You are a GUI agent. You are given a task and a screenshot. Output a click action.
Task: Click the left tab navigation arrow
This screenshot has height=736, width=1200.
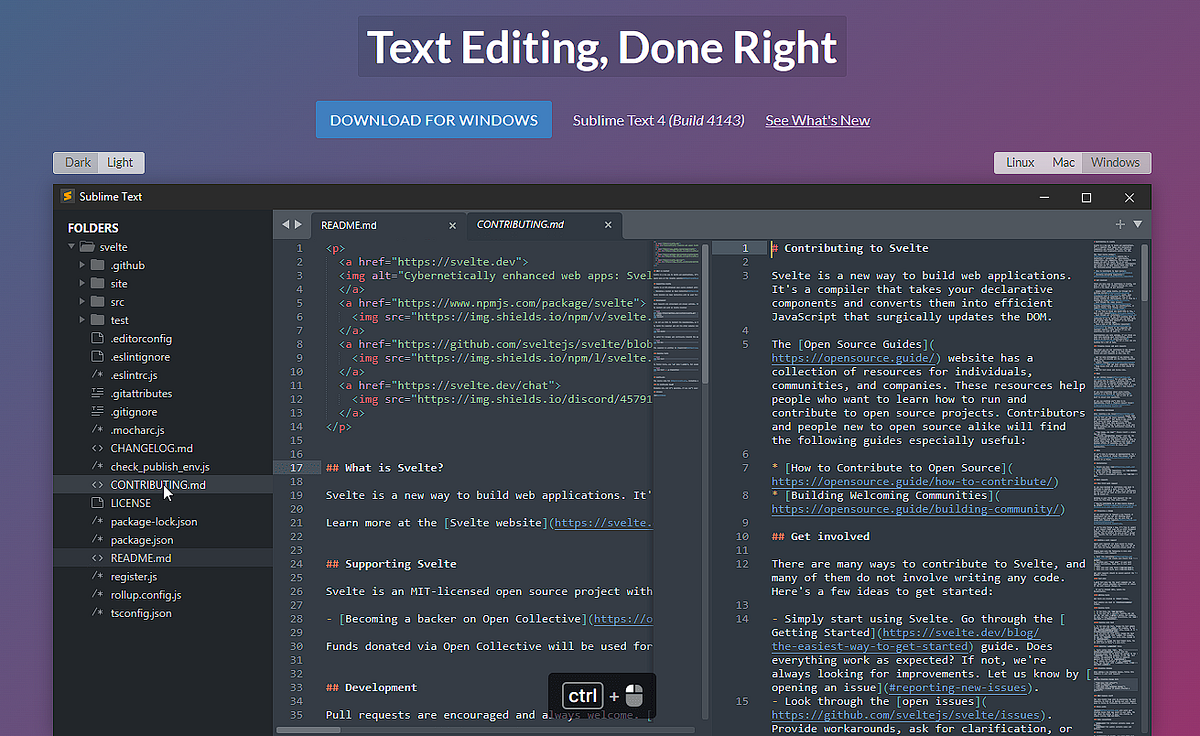click(283, 224)
